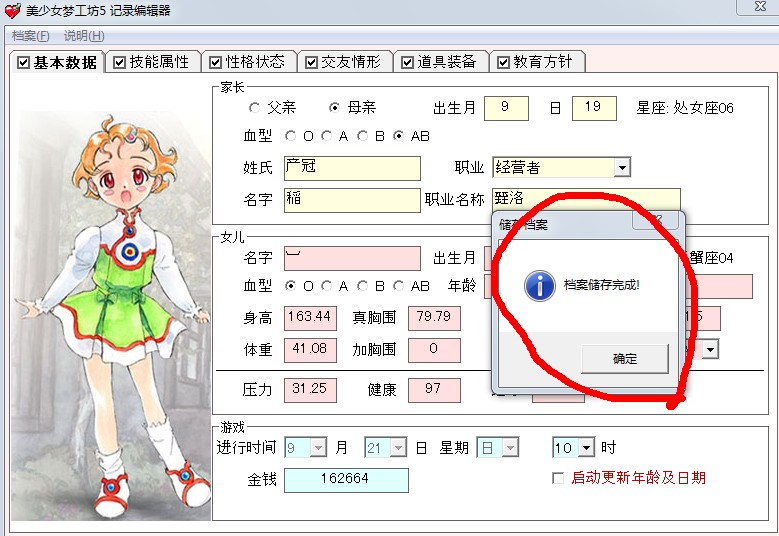Choose blood type A for the daughter
Screen dimensions: 779x536
pos(327,286)
